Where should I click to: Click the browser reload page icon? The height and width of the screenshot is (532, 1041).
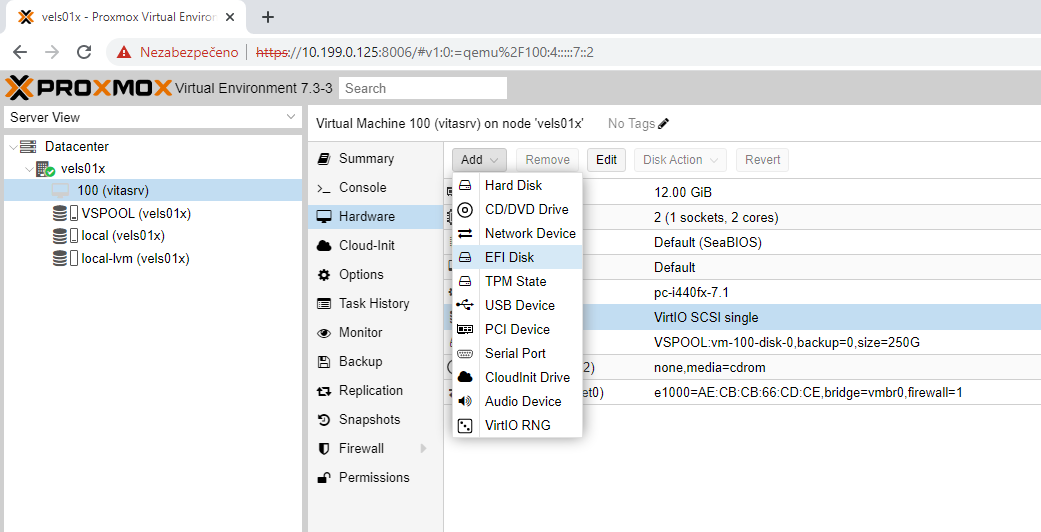coord(84,52)
